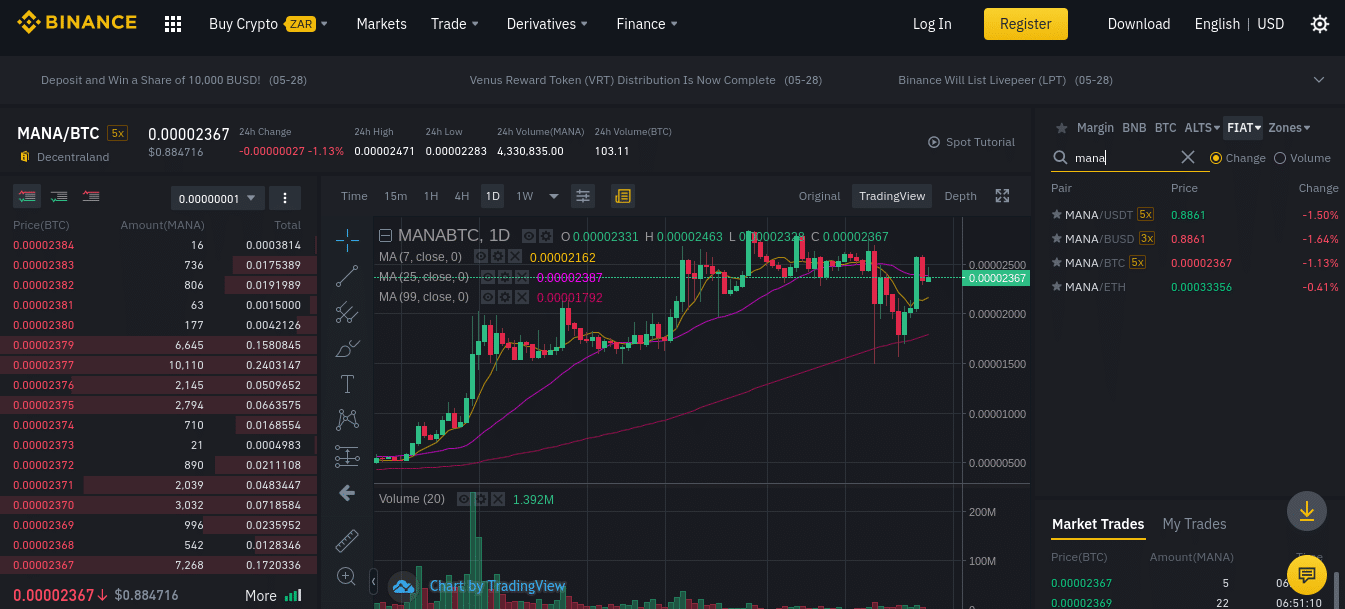Click the download arrow floating button
The height and width of the screenshot is (609, 1345).
click(x=1306, y=511)
